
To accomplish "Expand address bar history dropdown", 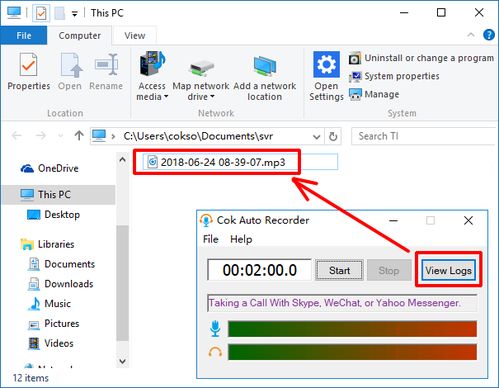I will pos(317,137).
